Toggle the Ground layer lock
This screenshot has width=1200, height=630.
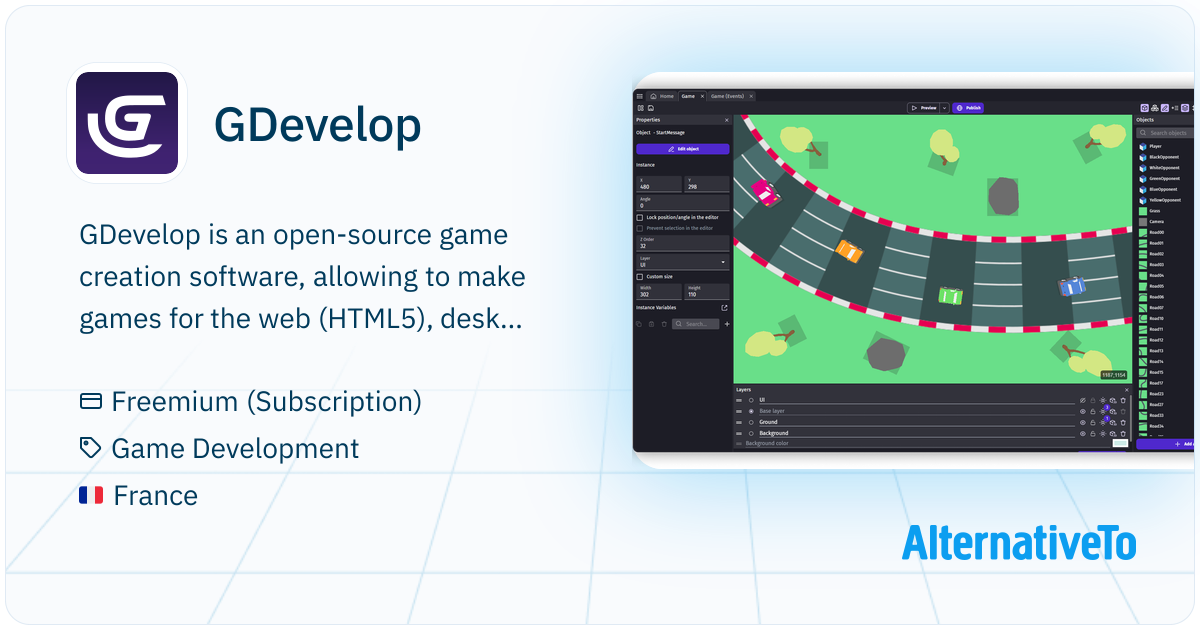coord(1093,422)
